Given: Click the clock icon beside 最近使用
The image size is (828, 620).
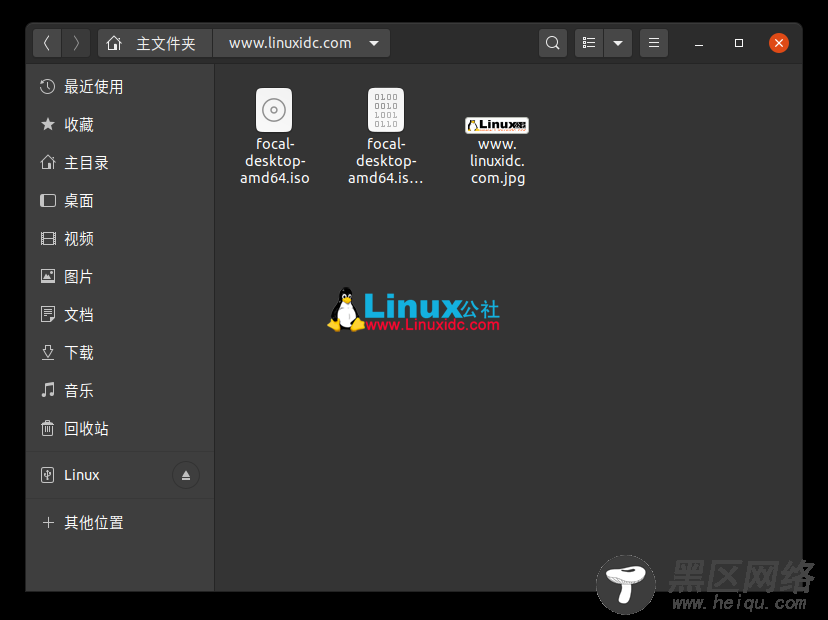Looking at the screenshot, I should 48,87.
